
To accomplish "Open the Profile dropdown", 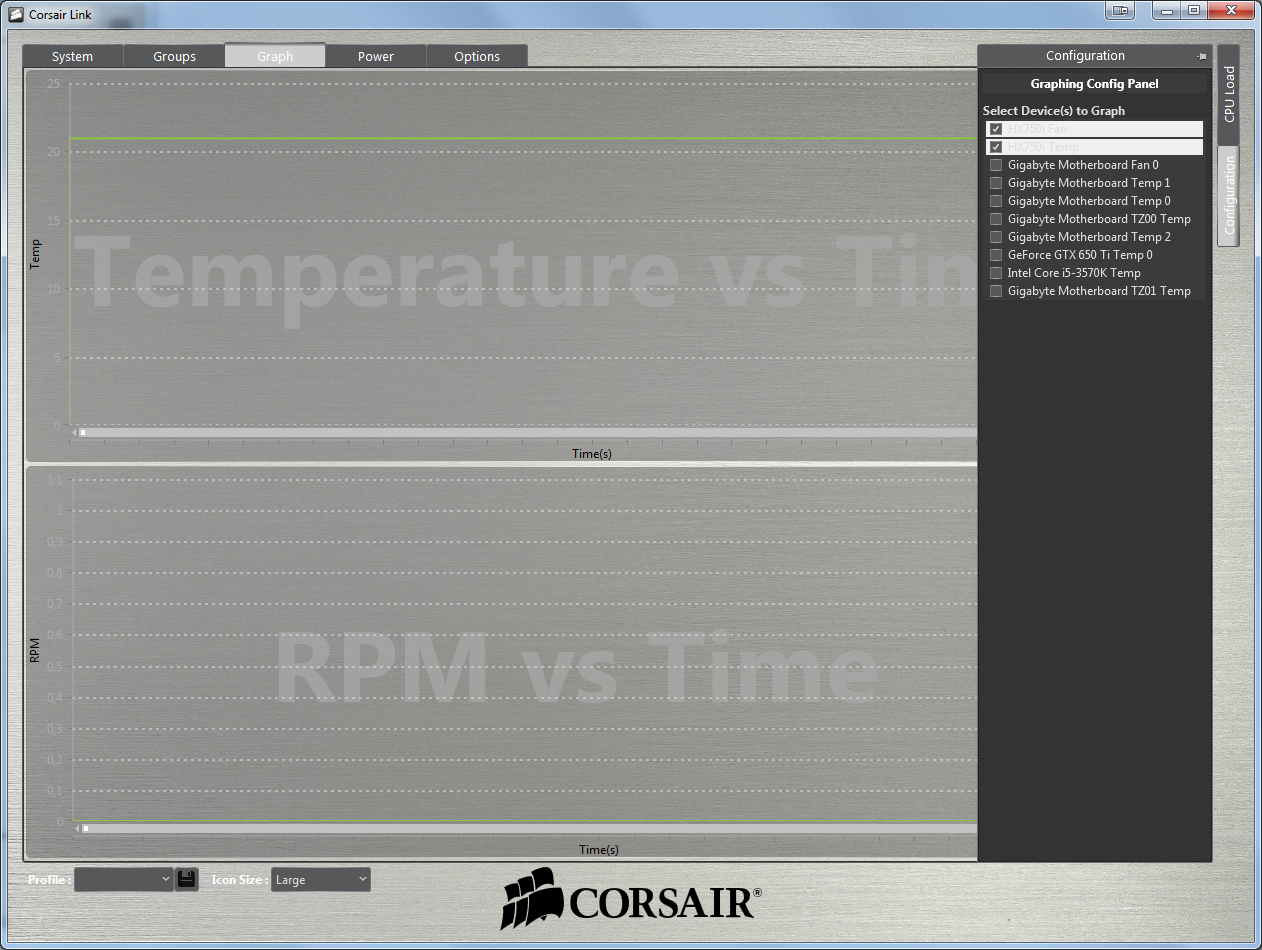I will [x=124, y=879].
